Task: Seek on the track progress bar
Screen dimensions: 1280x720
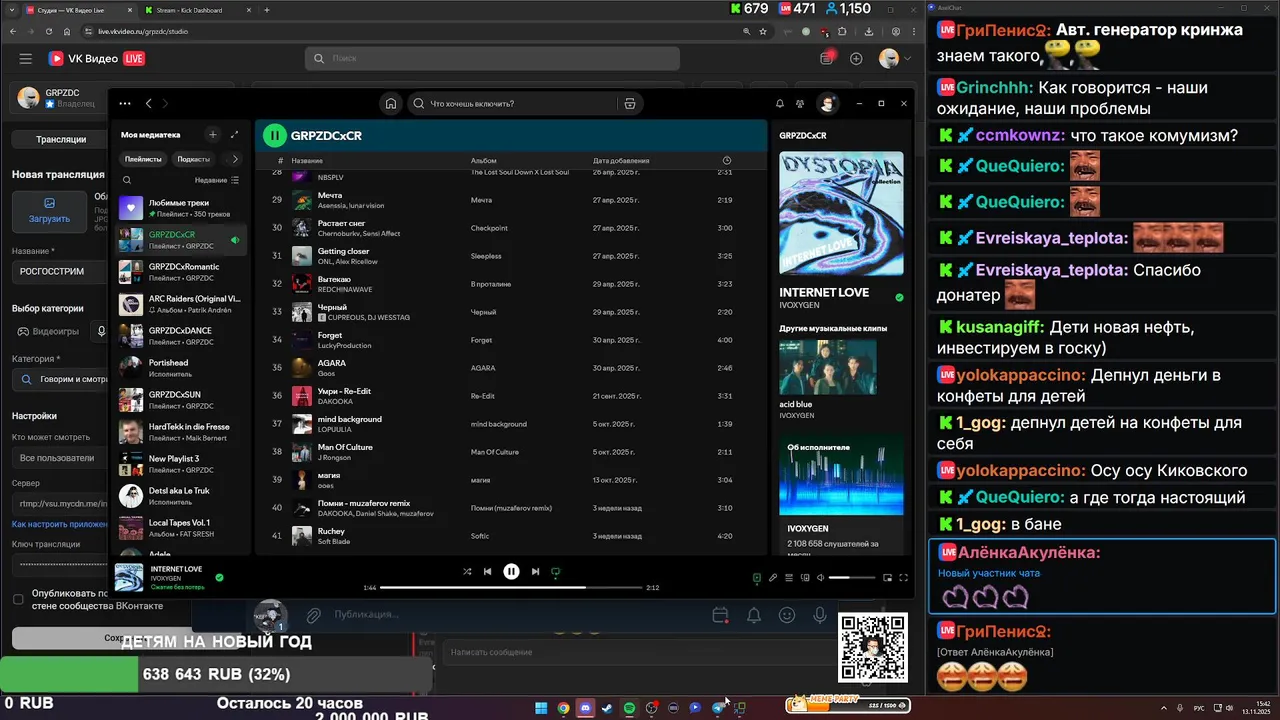Action: tap(511, 587)
